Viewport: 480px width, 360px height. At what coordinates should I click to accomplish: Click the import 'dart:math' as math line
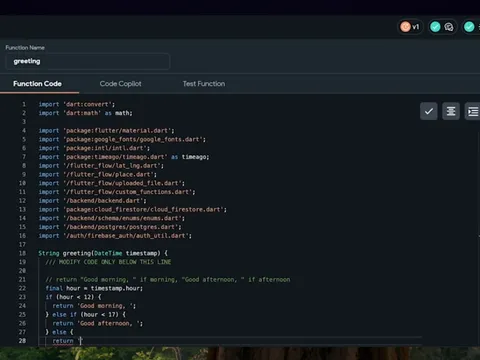pos(85,113)
